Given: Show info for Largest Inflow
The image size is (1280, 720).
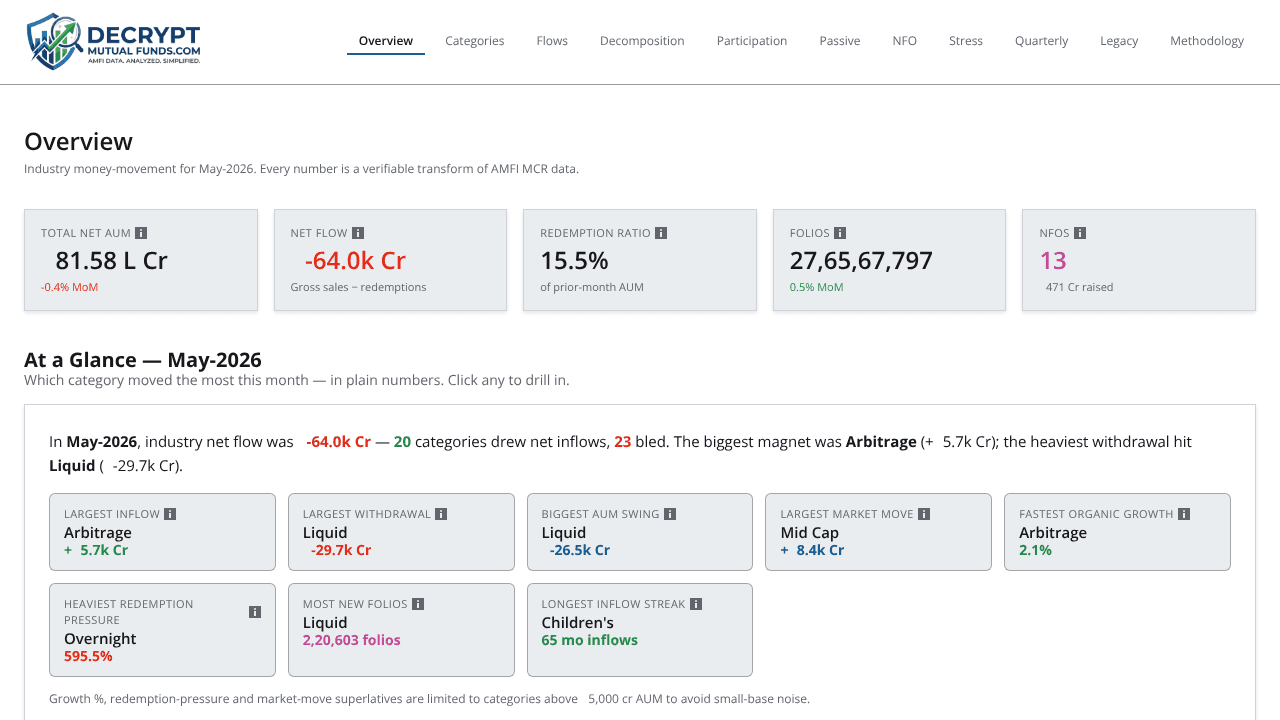Looking at the screenshot, I should pyautogui.click(x=170, y=514).
